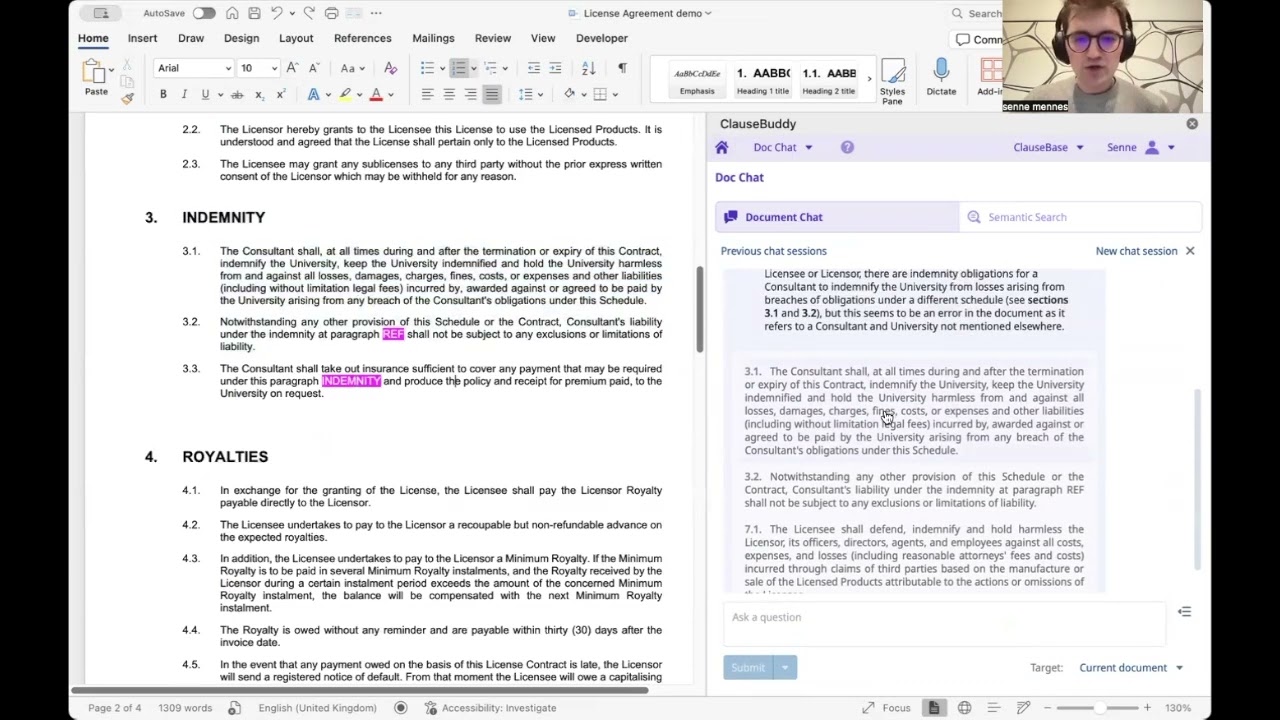Open Previous chat sessions
Image resolution: width=1280 pixels, height=720 pixels.
pos(773,251)
